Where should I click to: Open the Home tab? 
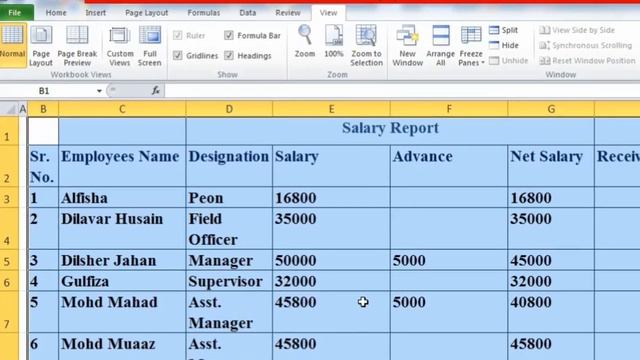[56, 13]
